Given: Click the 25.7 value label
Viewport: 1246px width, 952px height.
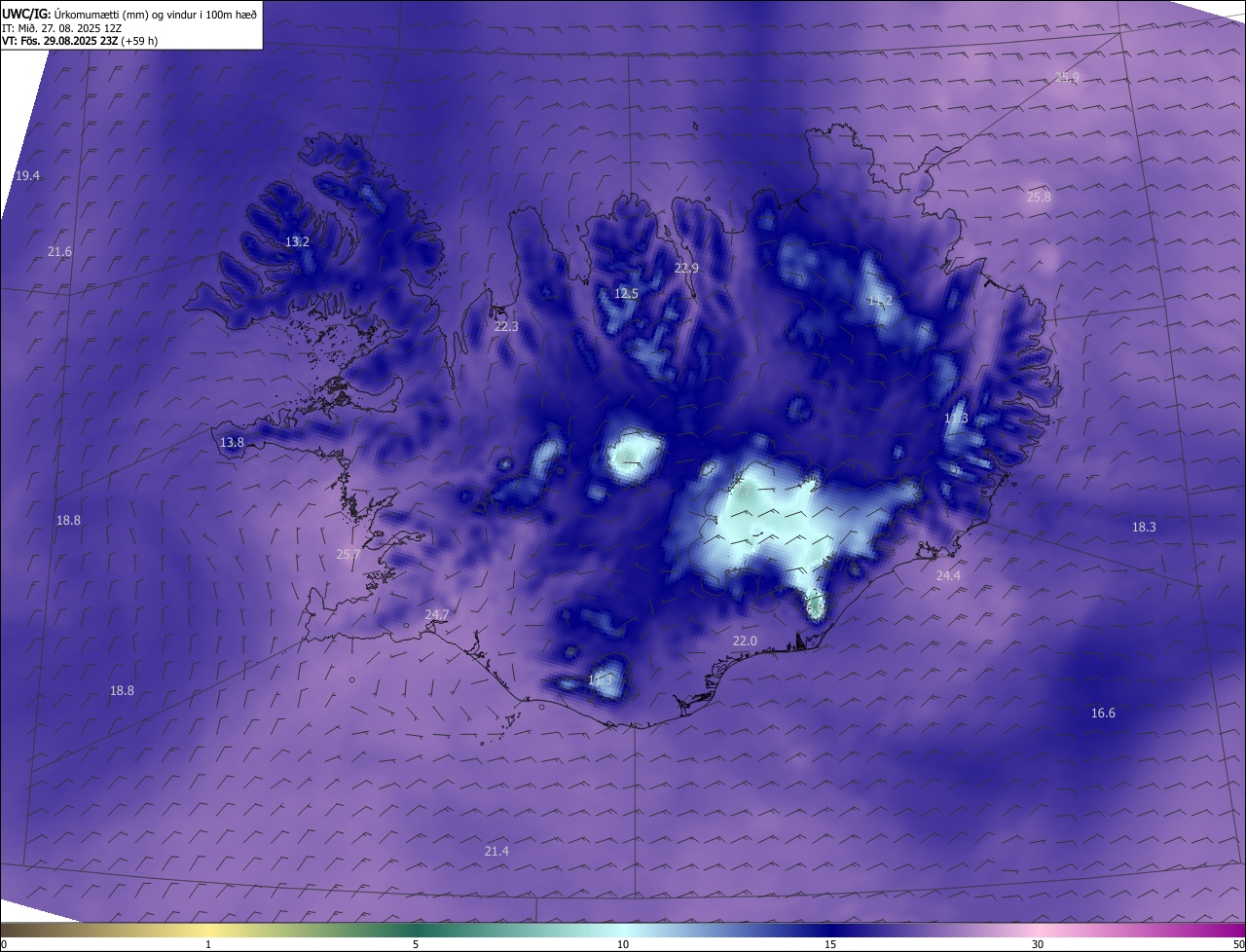Looking at the screenshot, I should tap(348, 555).
